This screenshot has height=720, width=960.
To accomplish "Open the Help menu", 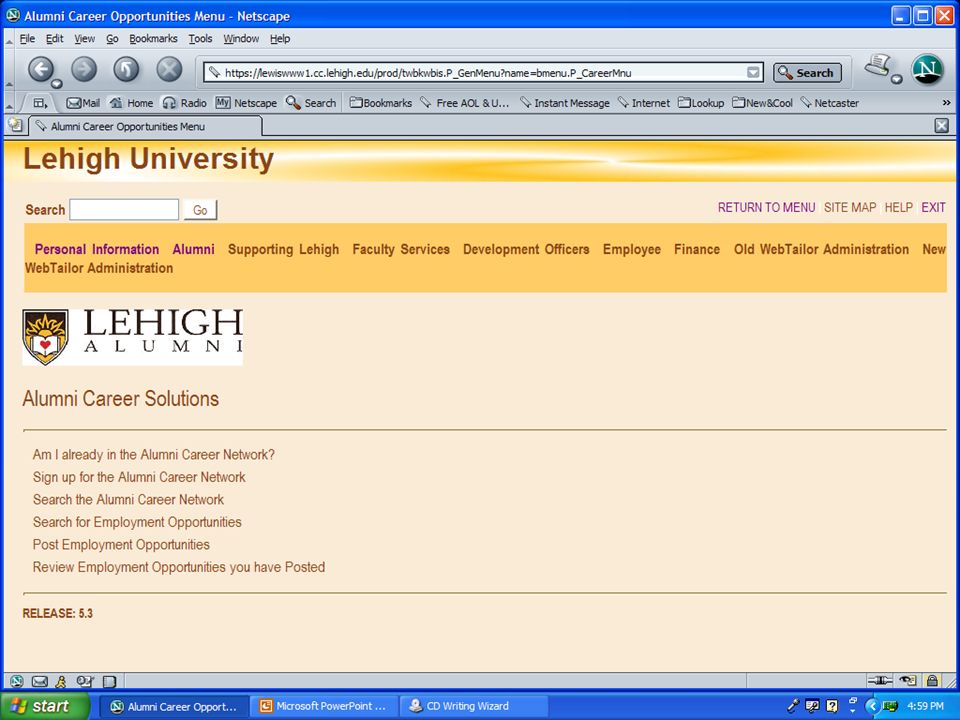I will 280,39.
